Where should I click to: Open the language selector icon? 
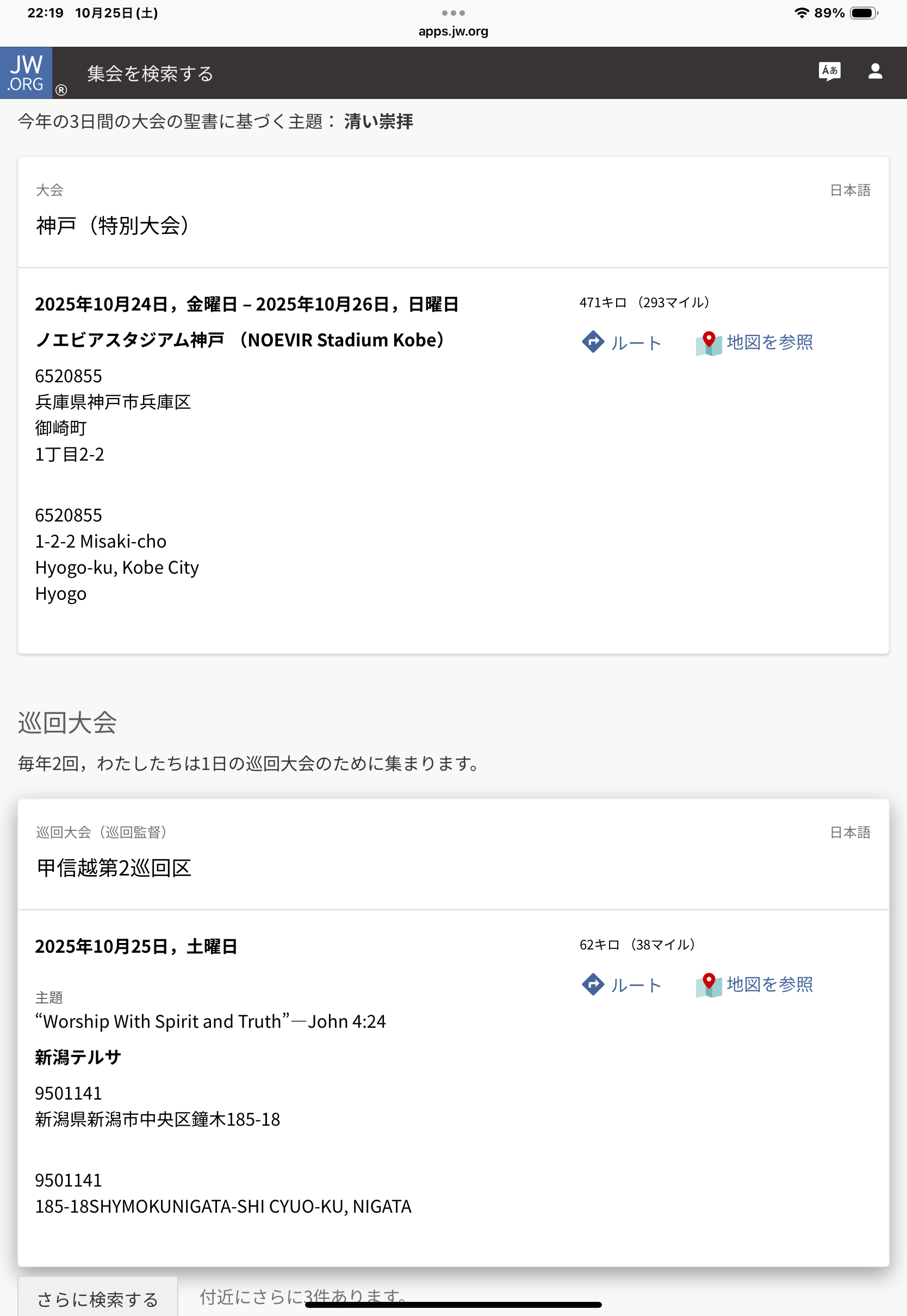[829, 72]
